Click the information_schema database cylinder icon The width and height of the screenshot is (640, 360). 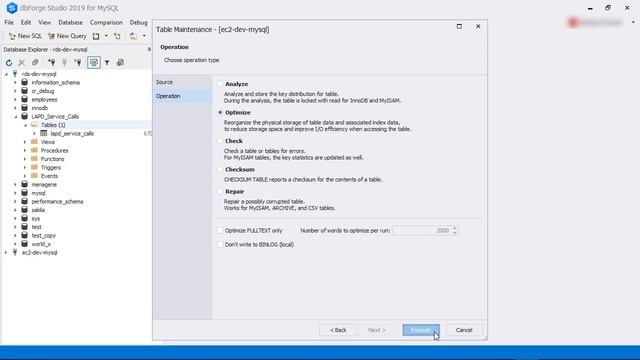click(x=24, y=82)
